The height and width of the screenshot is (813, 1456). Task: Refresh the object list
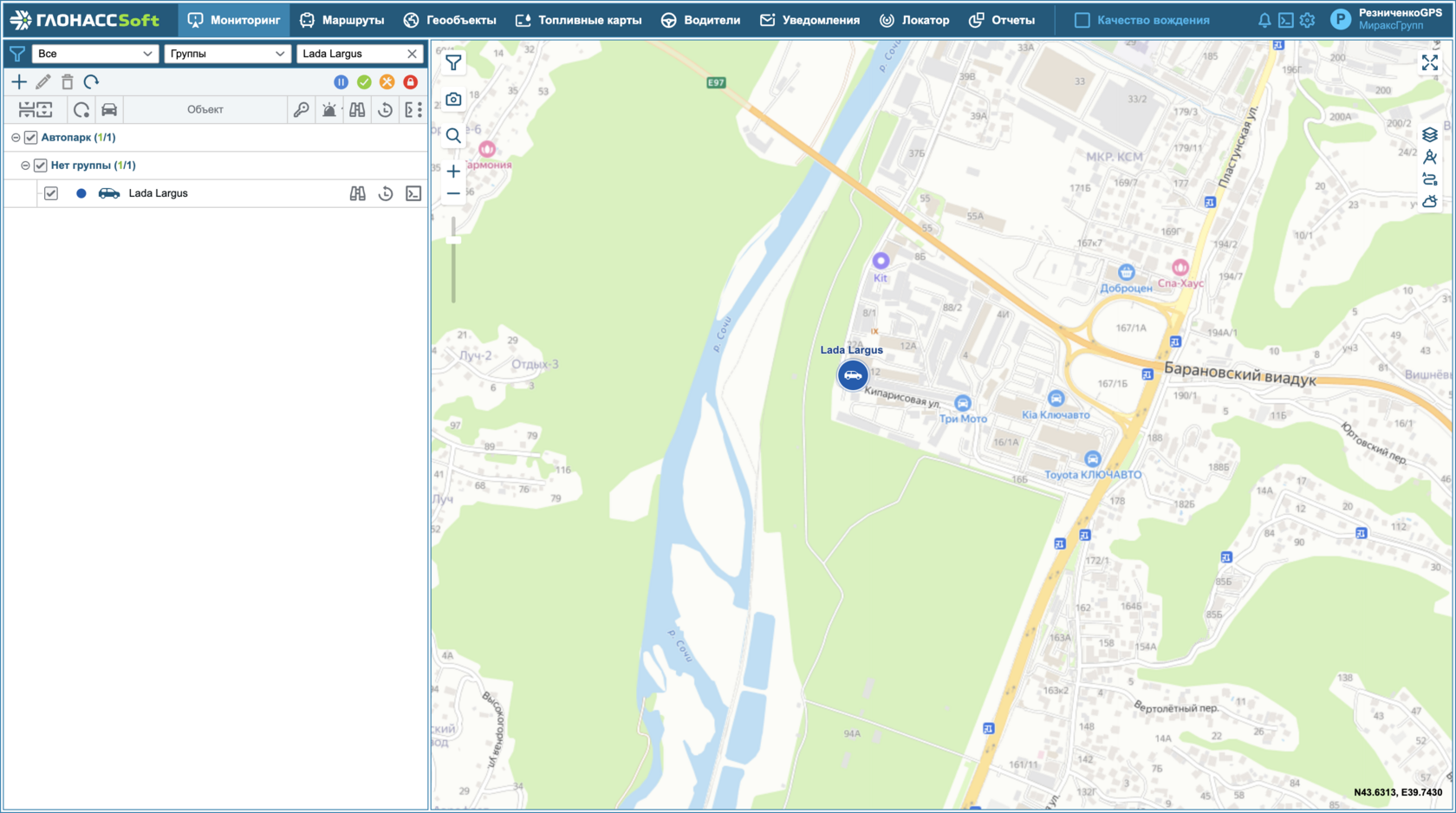coord(91,82)
